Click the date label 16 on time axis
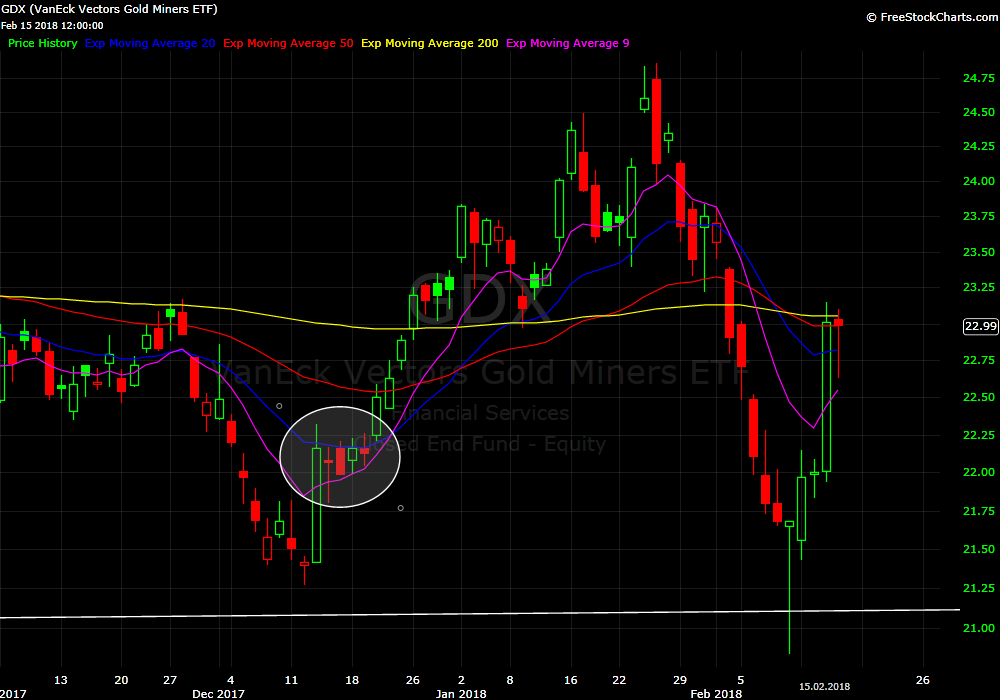This screenshot has width=1000, height=700. 571,680
